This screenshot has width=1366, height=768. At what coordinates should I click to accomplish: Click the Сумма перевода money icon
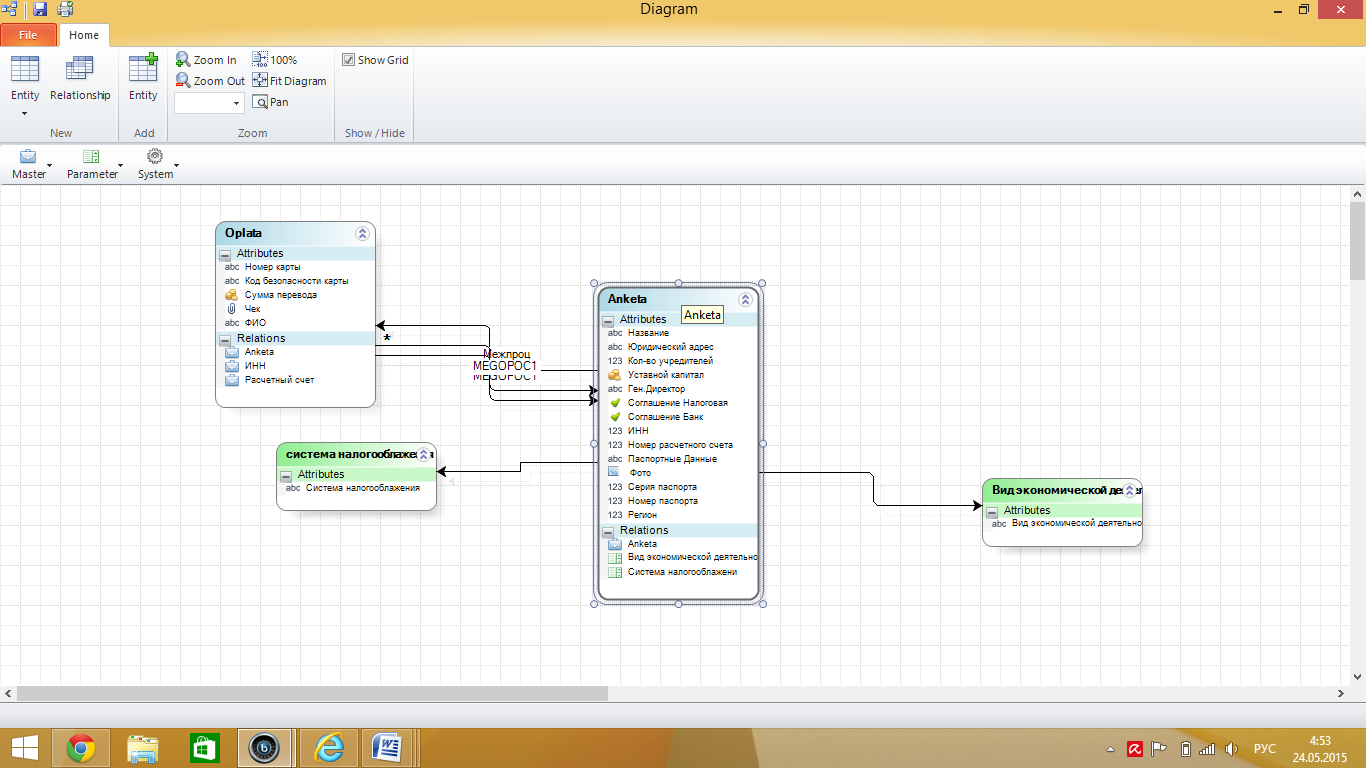pyautogui.click(x=231, y=295)
